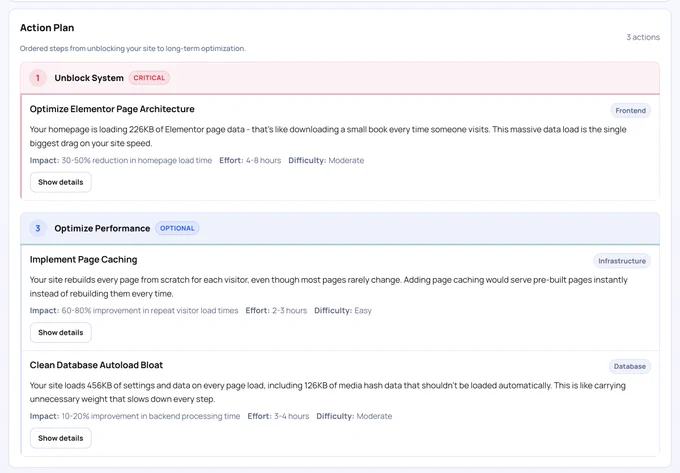Image resolution: width=680 pixels, height=473 pixels.
Task: Click the Implement Page Caching title
Action: (x=83, y=259)
